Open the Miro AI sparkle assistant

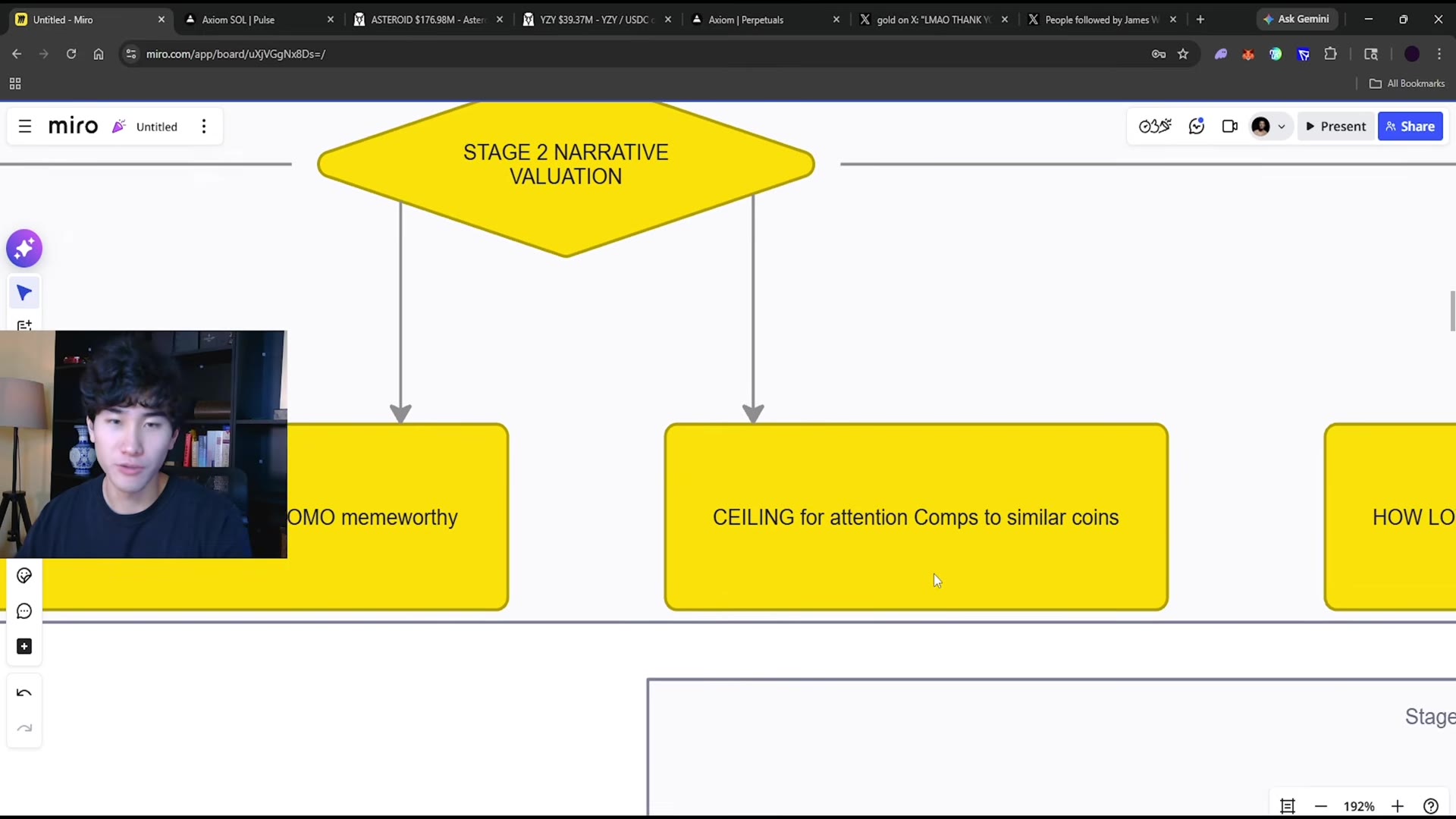[x=24, y=248]
